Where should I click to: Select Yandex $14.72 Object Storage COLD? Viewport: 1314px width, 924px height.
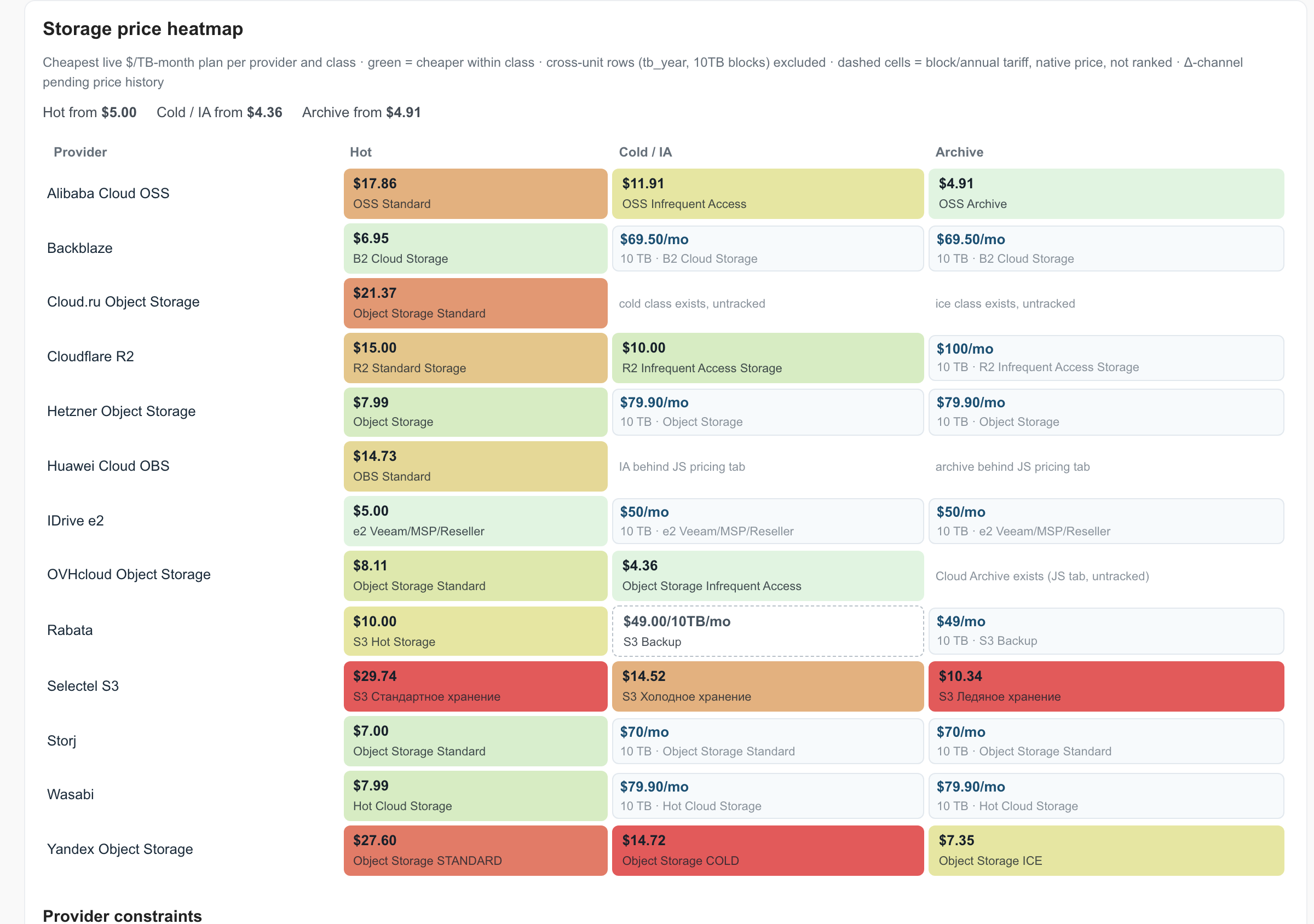click(768, 851)
